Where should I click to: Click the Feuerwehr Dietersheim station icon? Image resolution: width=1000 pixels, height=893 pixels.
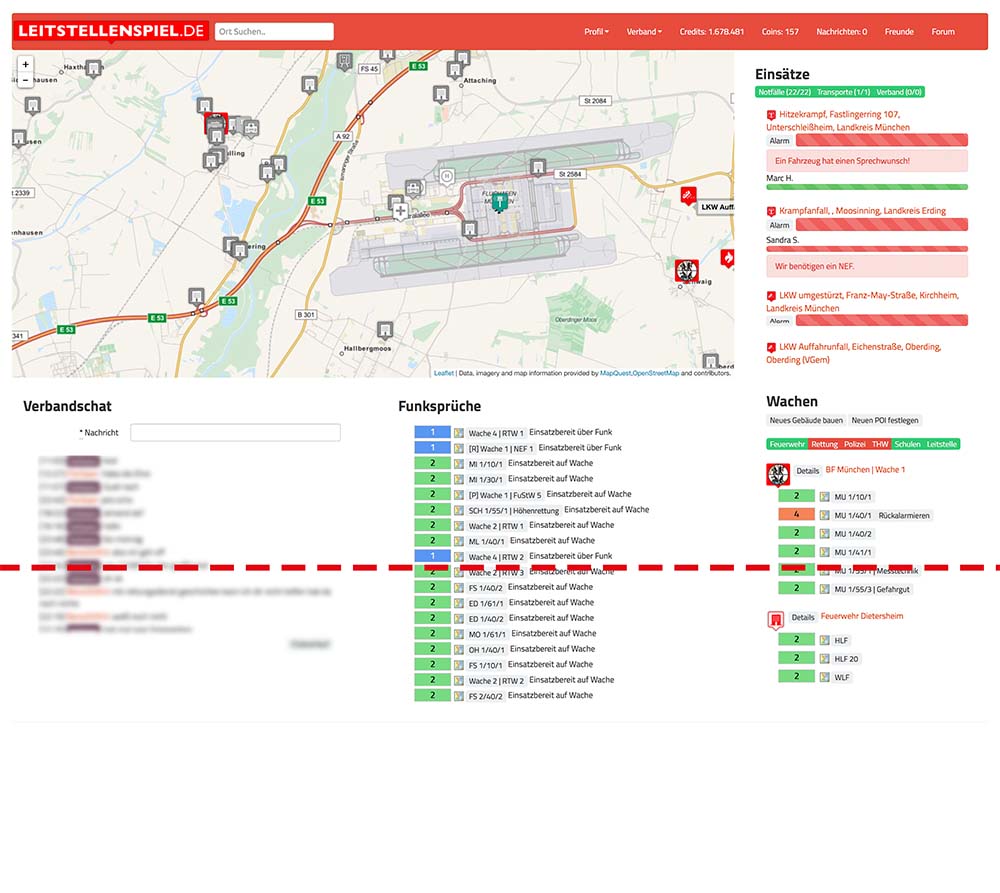tap(776, 620)
